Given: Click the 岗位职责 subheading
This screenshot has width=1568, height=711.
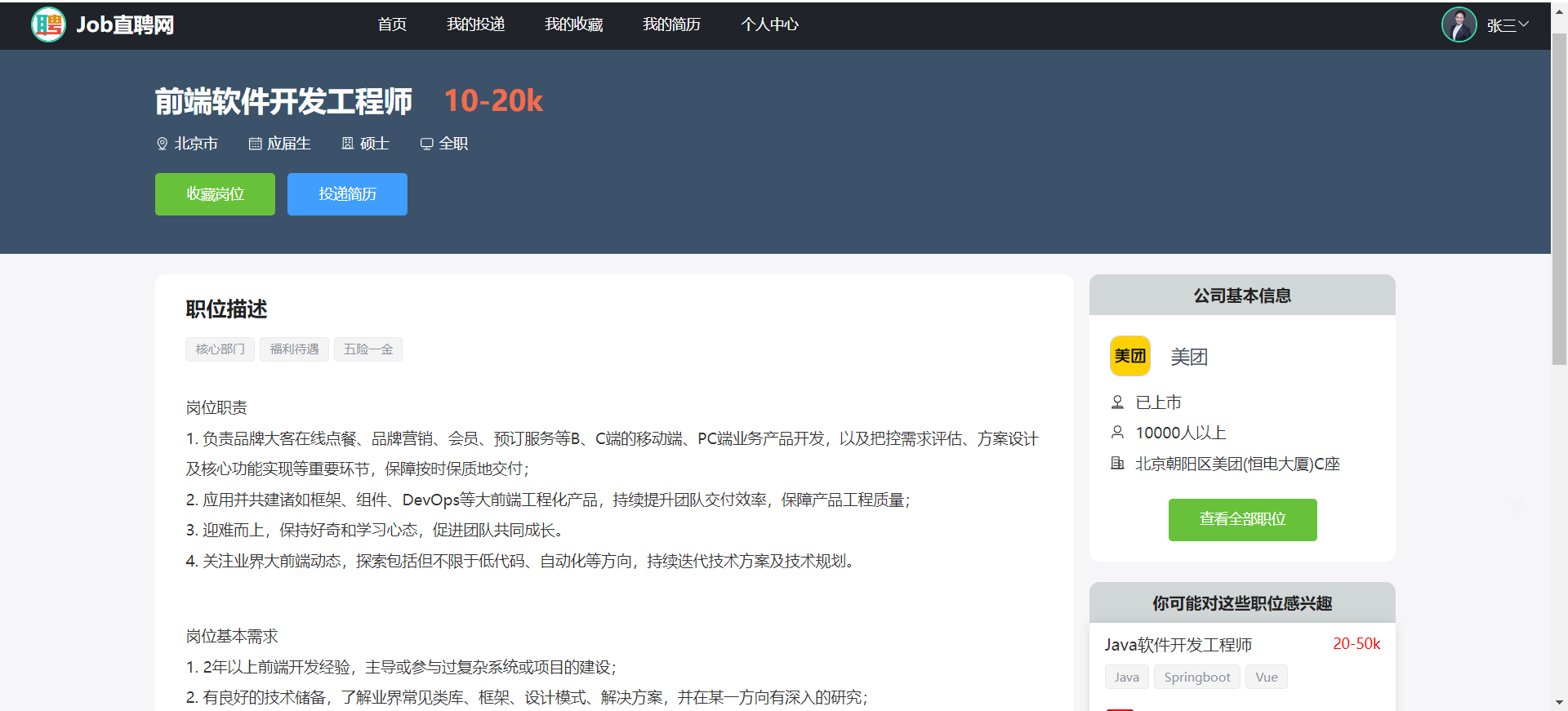Looking at the screenshot, I should [216, 407].
